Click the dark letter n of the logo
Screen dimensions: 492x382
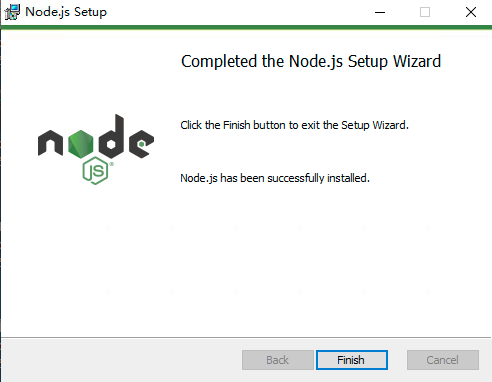[50, 143]
